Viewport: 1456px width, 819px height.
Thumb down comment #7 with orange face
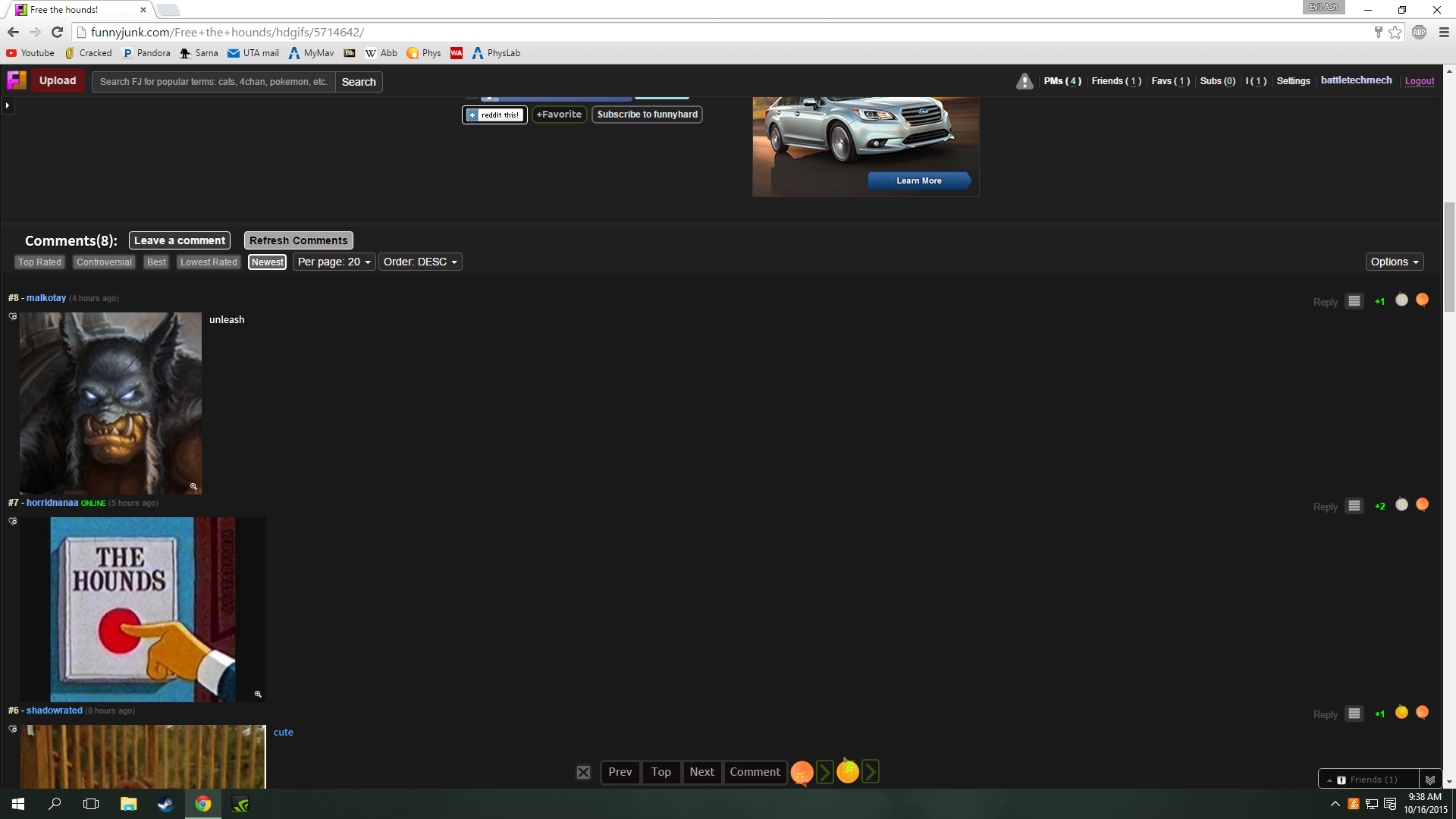1422,505
